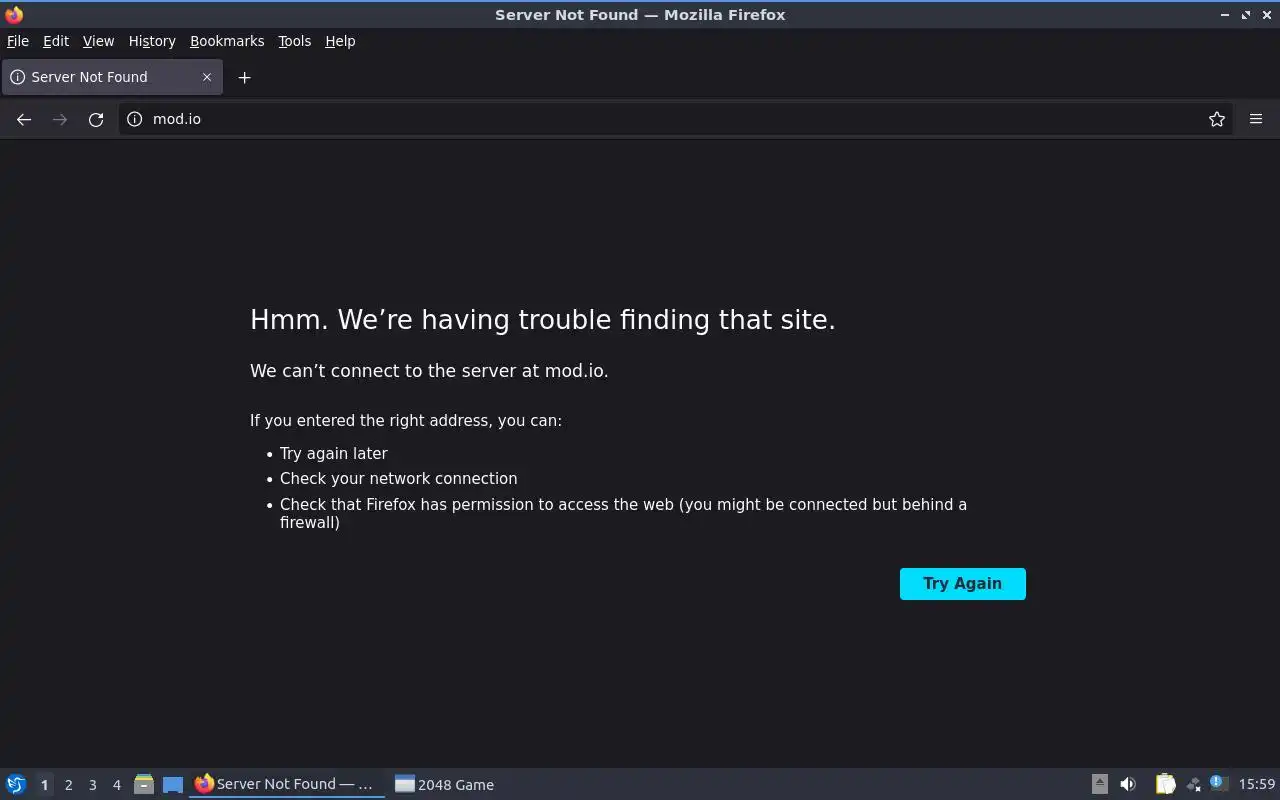The width and height of the screenshot is (1280, 800).
Task: Open the volume control
Action: [x=1128, y=785]
